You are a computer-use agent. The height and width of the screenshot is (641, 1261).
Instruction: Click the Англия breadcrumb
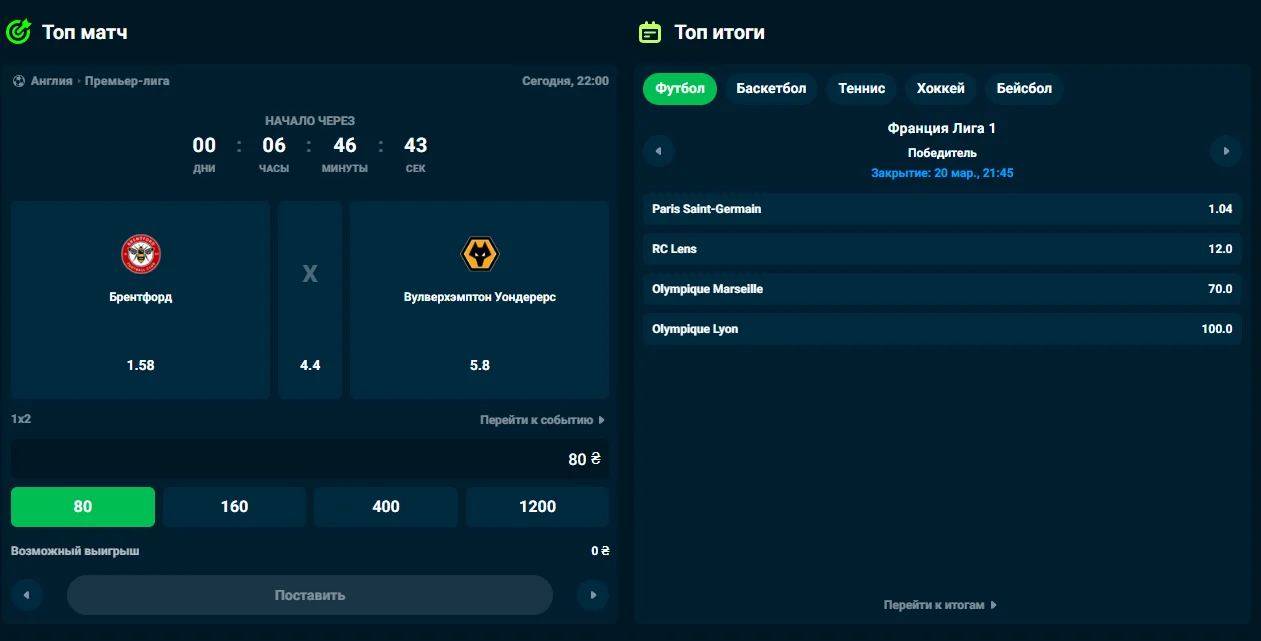(x=52, y=81)
